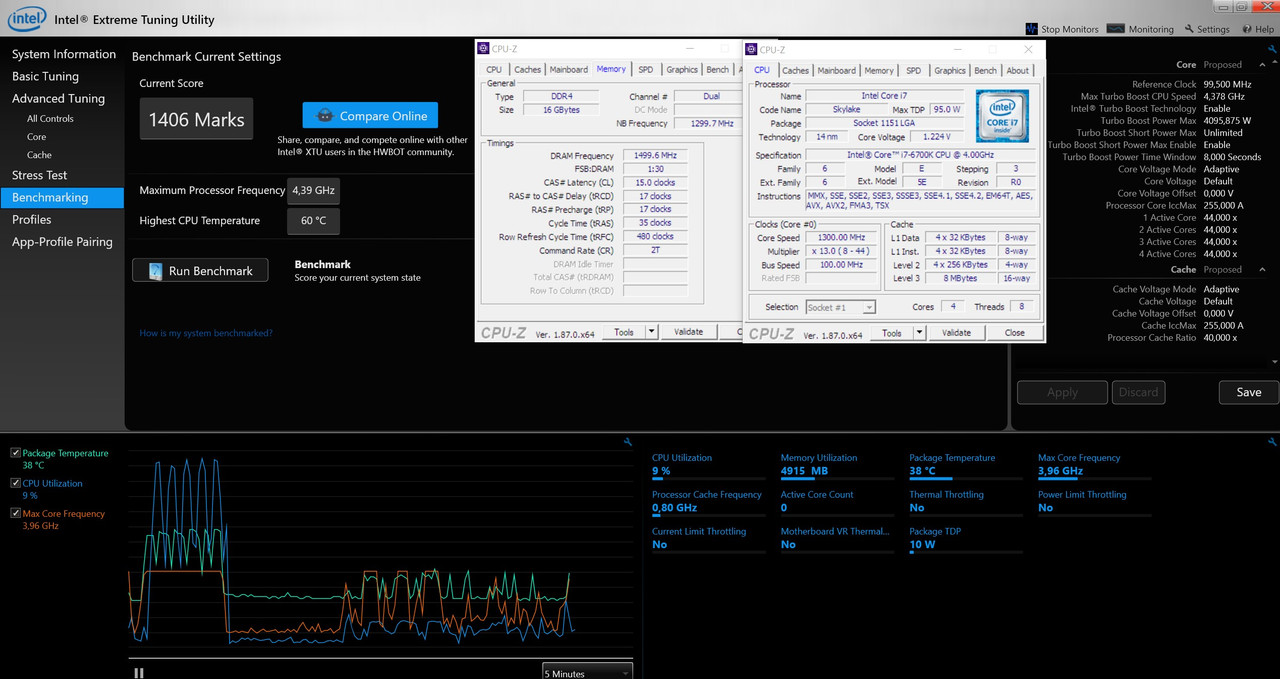This screenshot has width=1280, height=679.
Task: Switch to Mainboard tab in CPU-Z Memory window
Action: (x=569, y=70)
